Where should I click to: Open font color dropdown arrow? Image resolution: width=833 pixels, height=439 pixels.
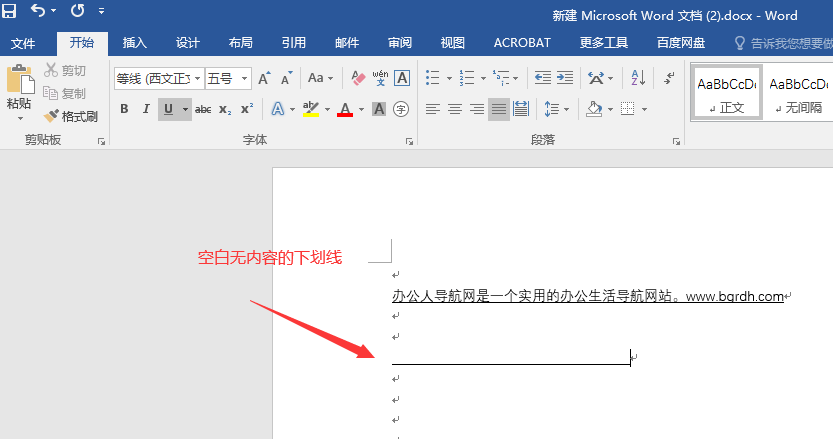[361, 109]
